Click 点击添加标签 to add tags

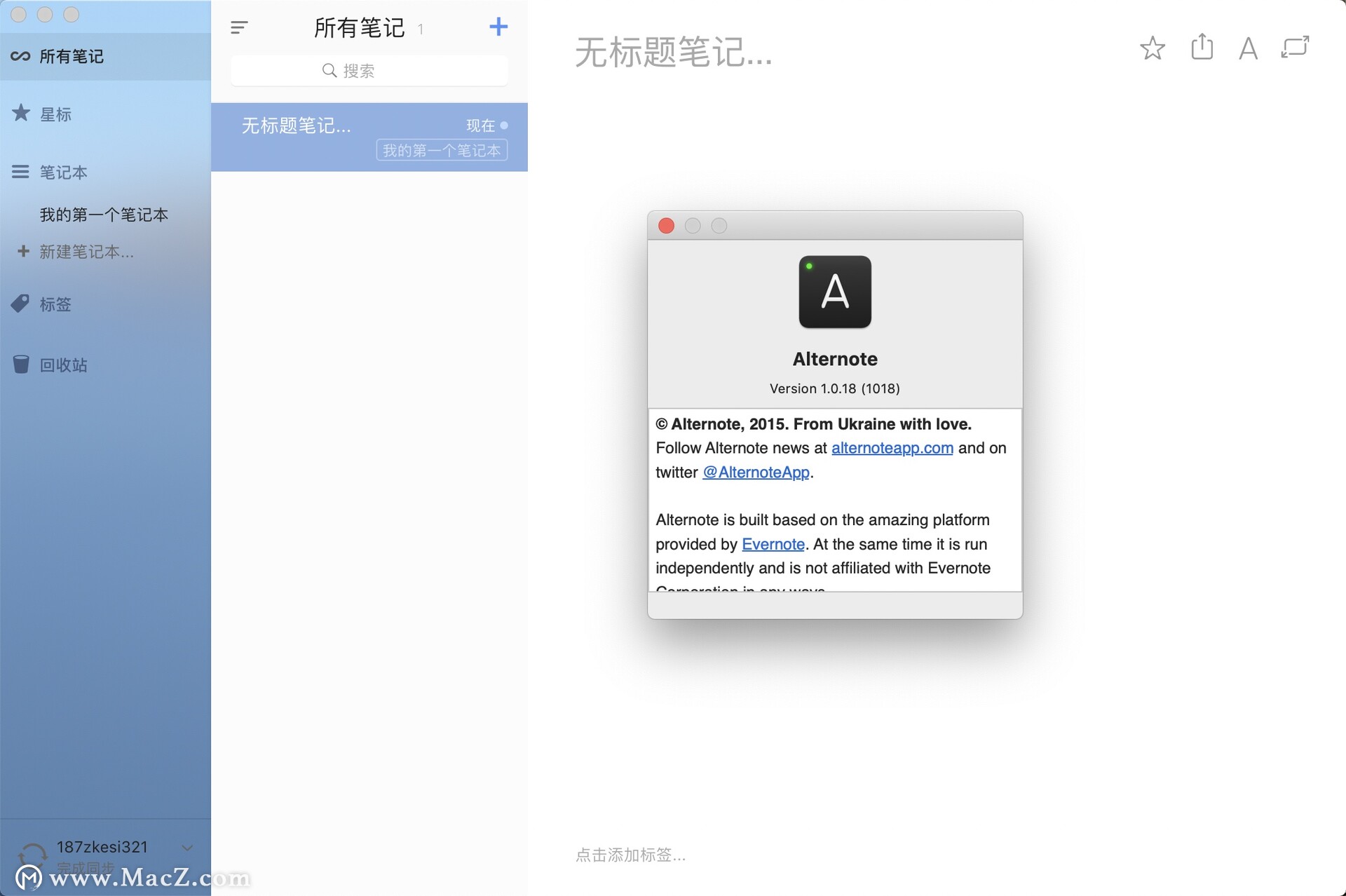pyautogui.click(x=630, y=855)
